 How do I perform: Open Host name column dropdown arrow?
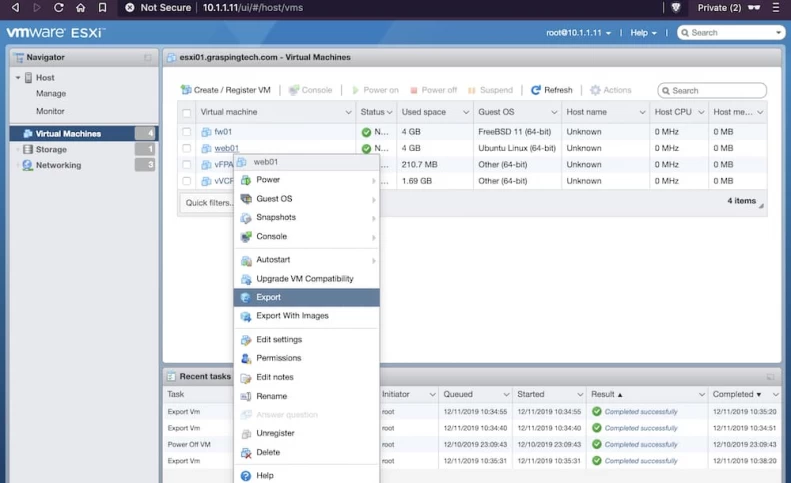[642, 112]
